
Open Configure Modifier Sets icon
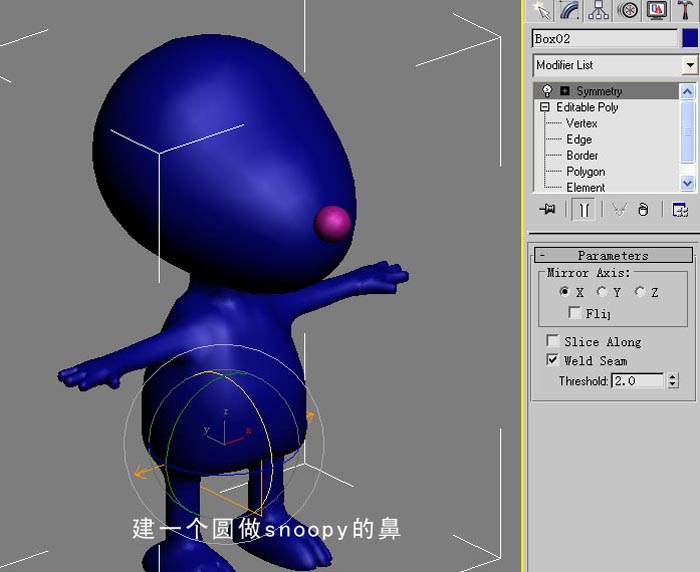[x=680, y=209]
